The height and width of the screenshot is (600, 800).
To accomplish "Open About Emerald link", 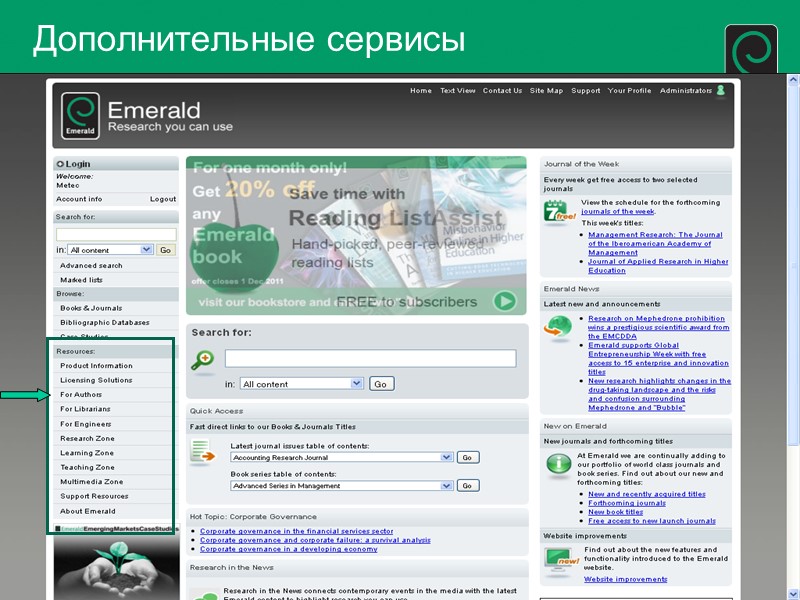I will pos(88,511).
